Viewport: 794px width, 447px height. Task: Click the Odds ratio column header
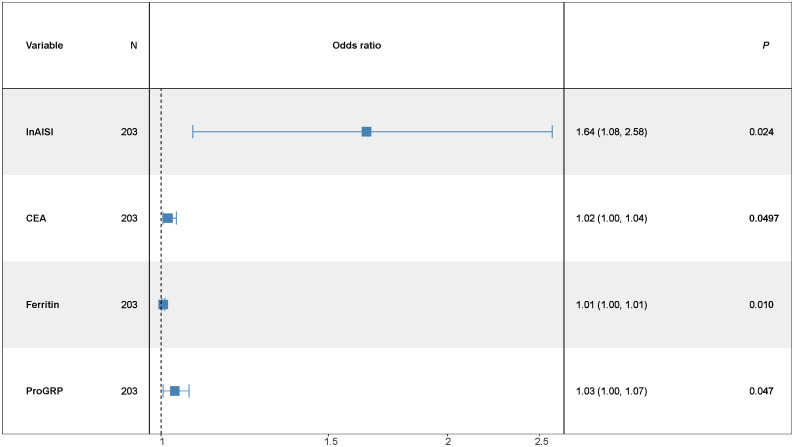tap(356, 46)
